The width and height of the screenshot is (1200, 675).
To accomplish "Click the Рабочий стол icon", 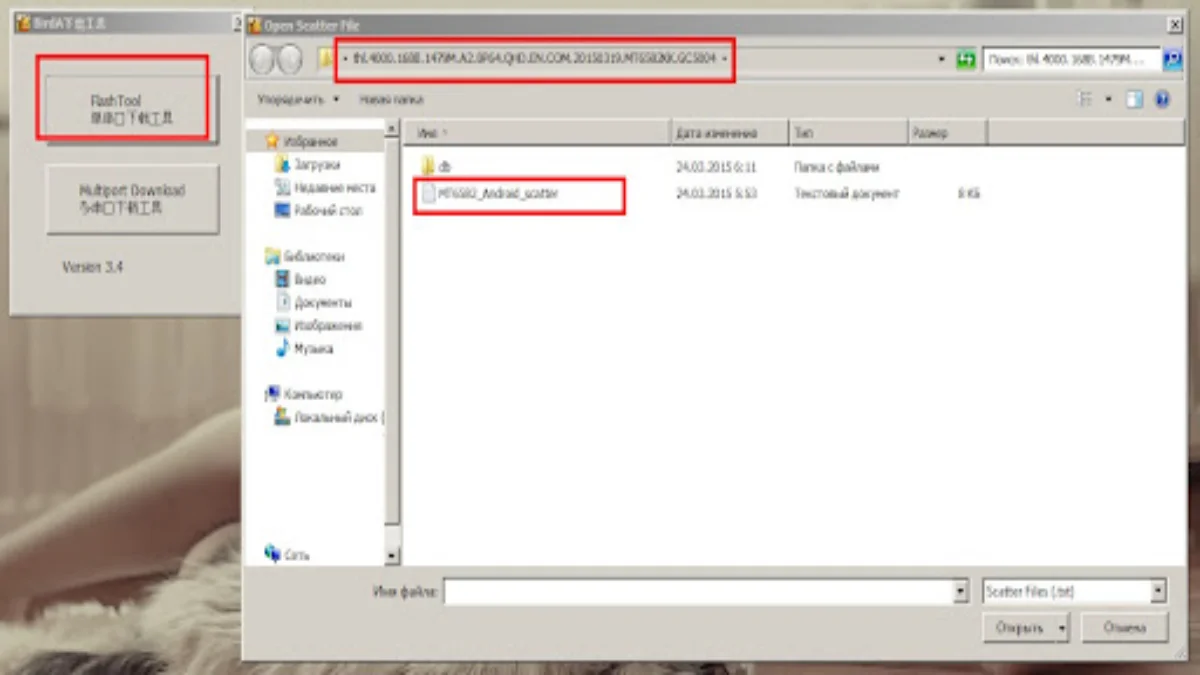I will (x=284, y=210).
